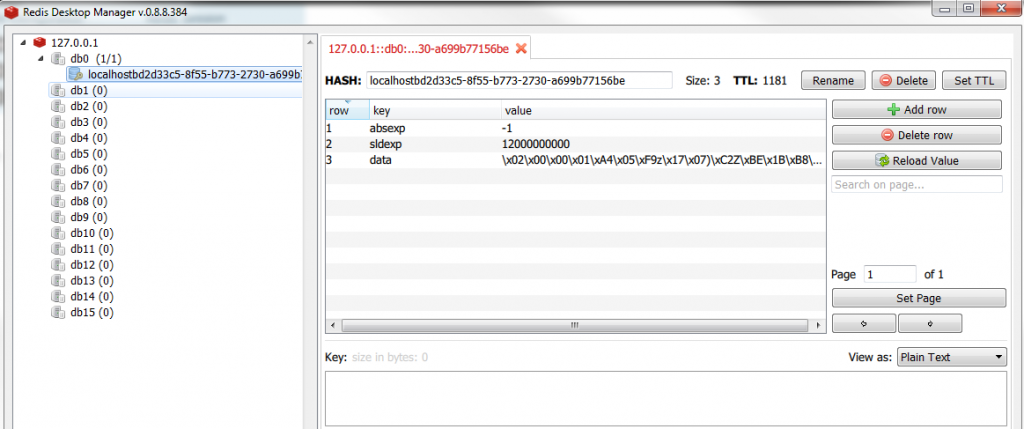The height and width of the screenshot is (429, 1024).
Task: Close the 127.0.0.1::db0 tab with red X
Action: [521, 48]
